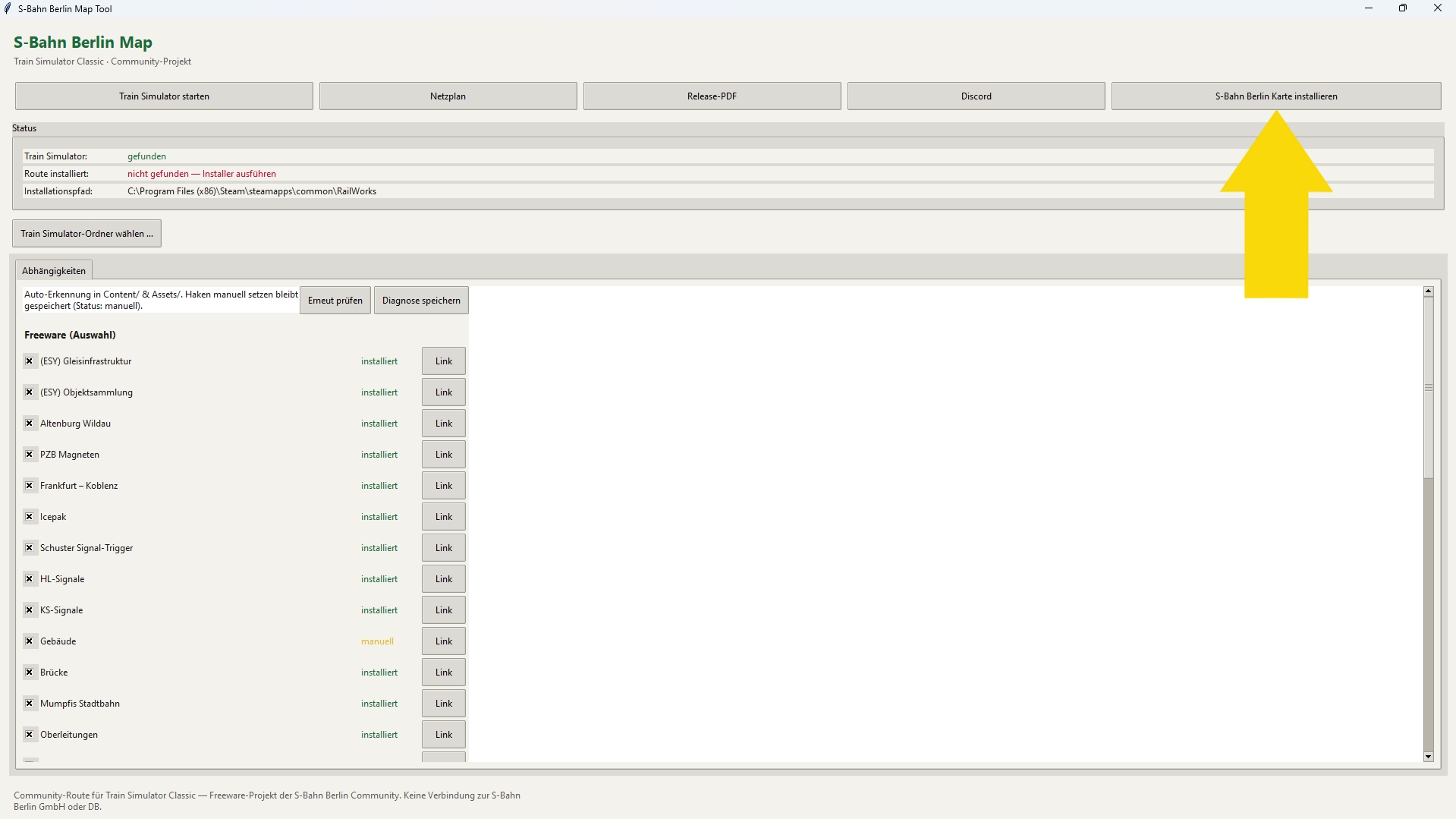Click scrollbar down arrow in dependencies list
1456x819 pixels.
[x=1429, y=757]
